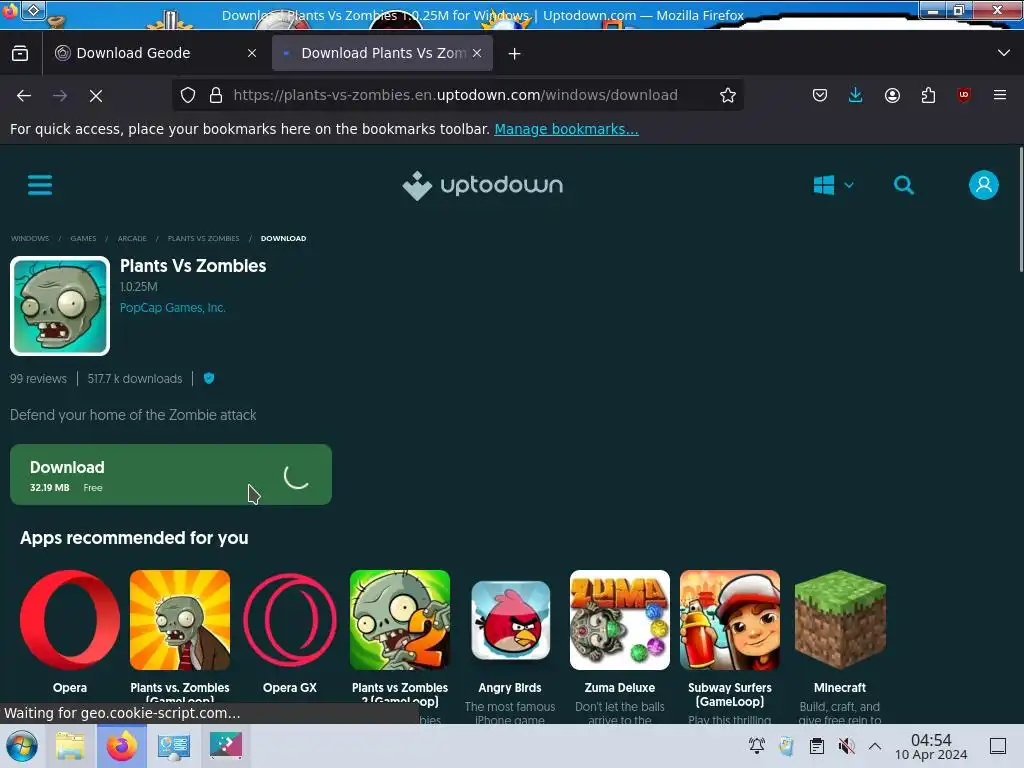Expand the list all tabs chevron
Image resolution: width=1024 pixels, height=768 pixels.
click(1004, 53)
